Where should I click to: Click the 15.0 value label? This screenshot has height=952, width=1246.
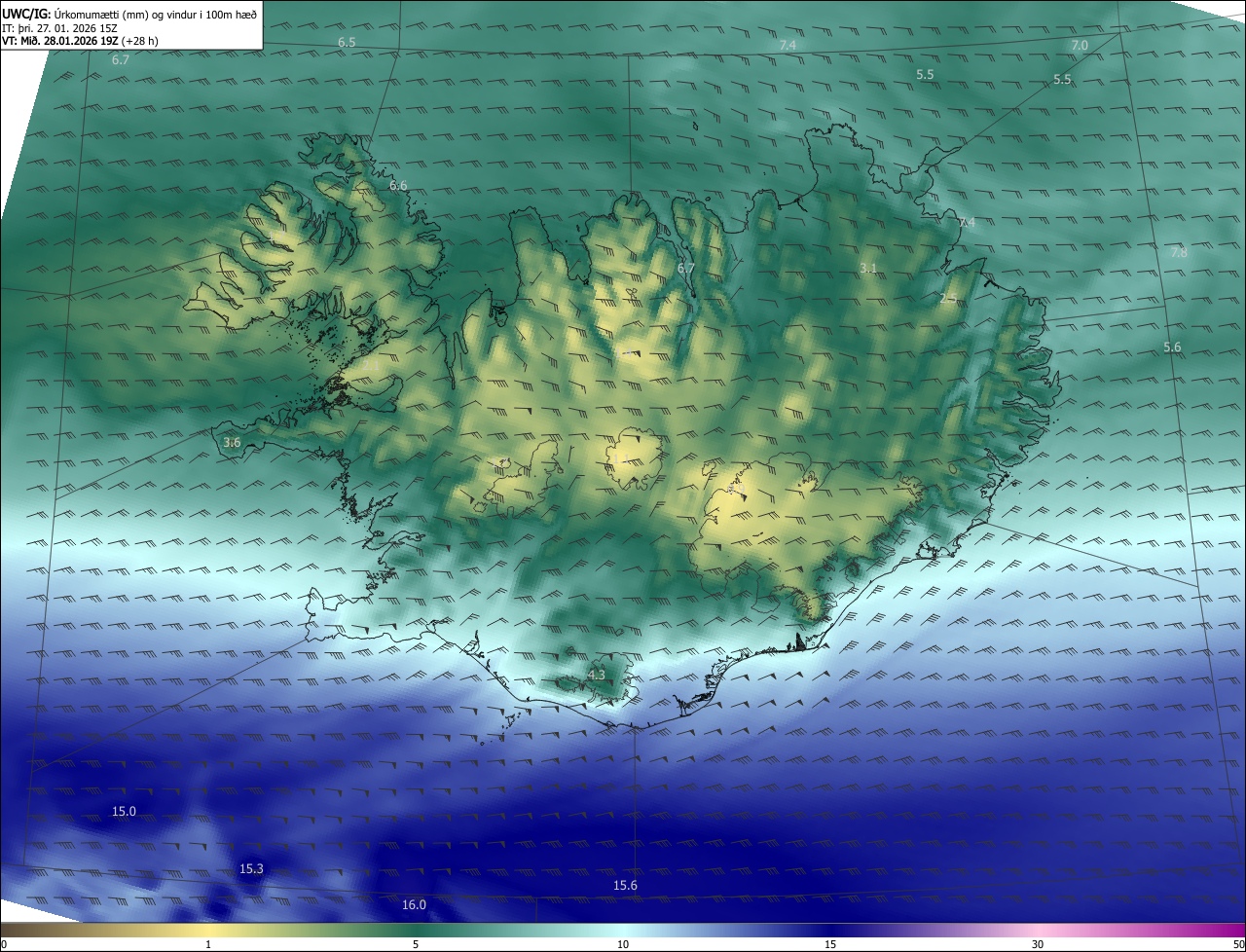[x=124, y=812]
